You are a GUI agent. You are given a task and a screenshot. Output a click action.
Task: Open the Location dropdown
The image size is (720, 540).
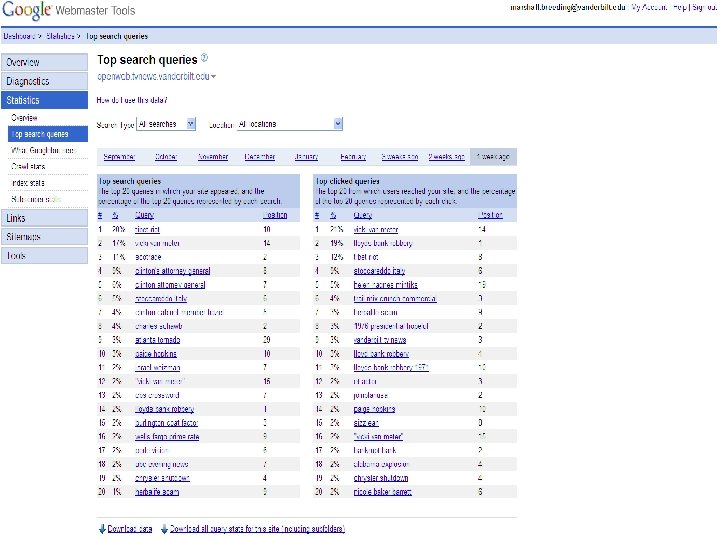290,124
